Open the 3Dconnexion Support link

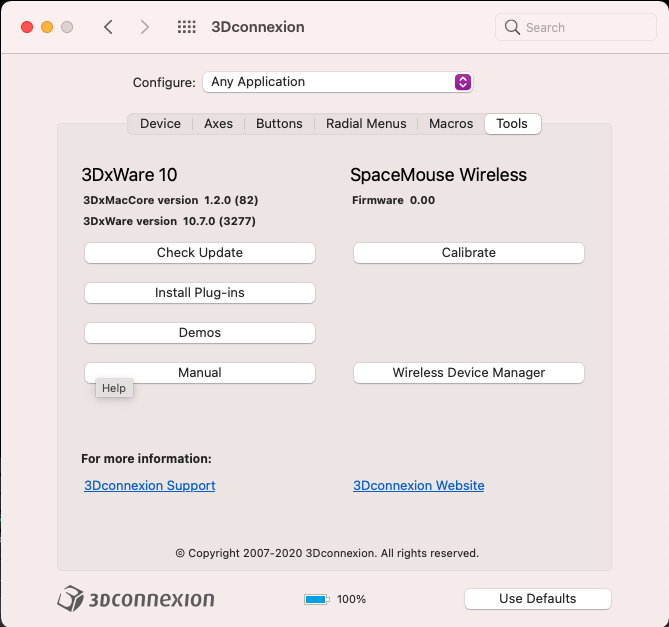(150, 485)
